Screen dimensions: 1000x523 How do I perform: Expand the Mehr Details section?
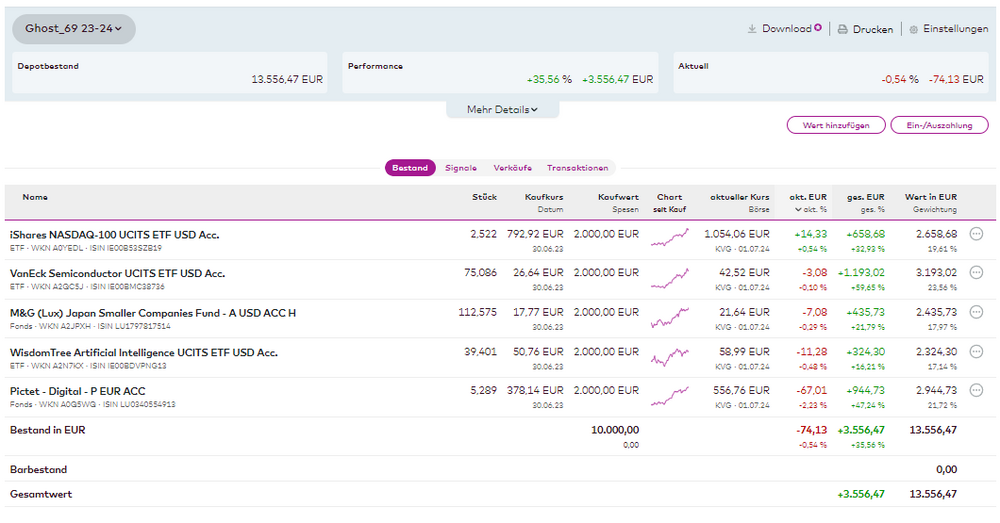502,109
